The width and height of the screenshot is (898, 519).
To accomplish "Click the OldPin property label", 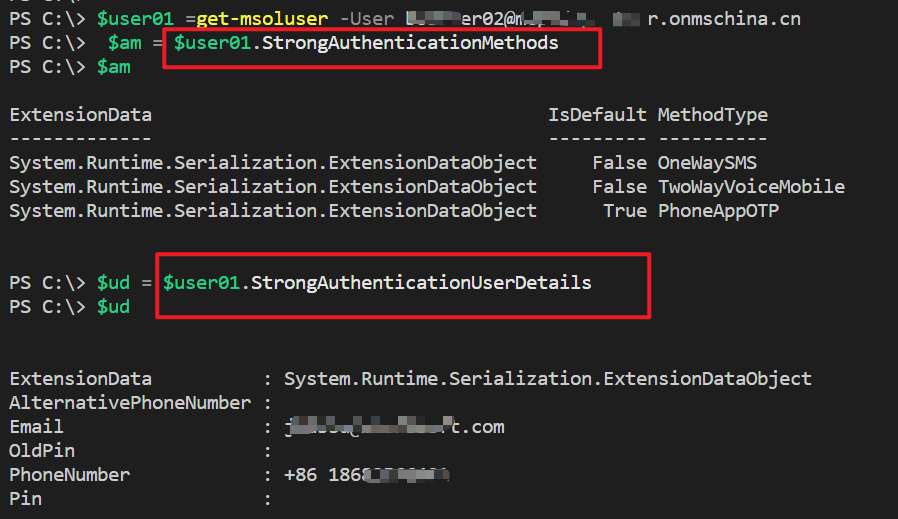I will click(42, 451).
